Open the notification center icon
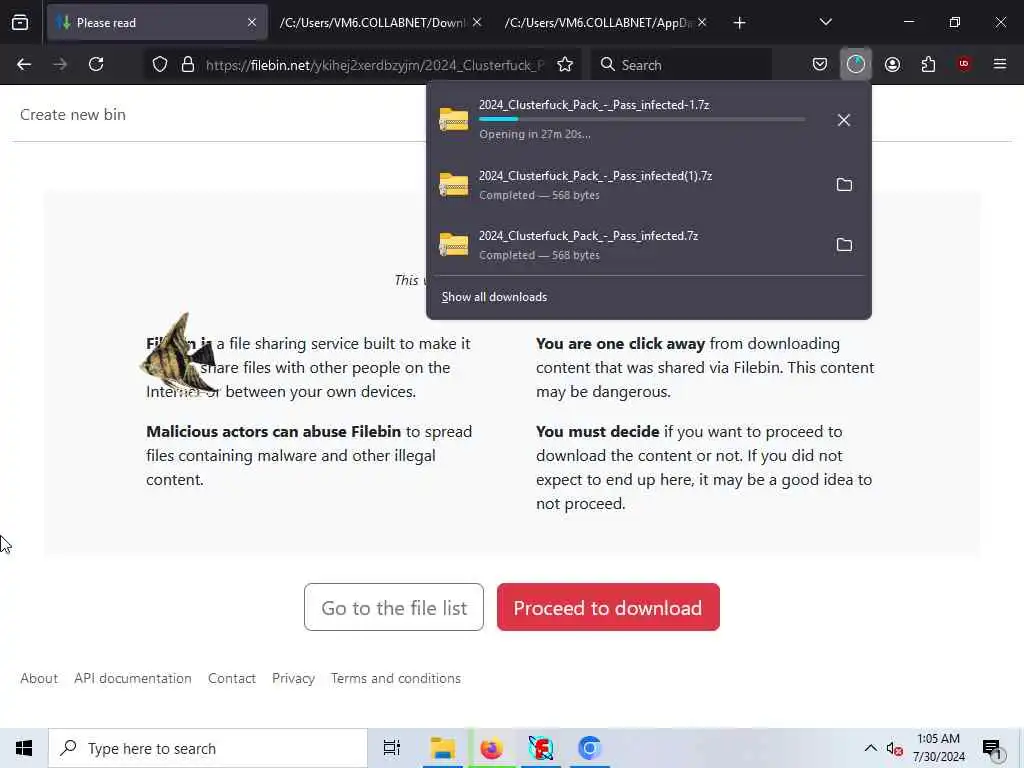 point(993,749)
